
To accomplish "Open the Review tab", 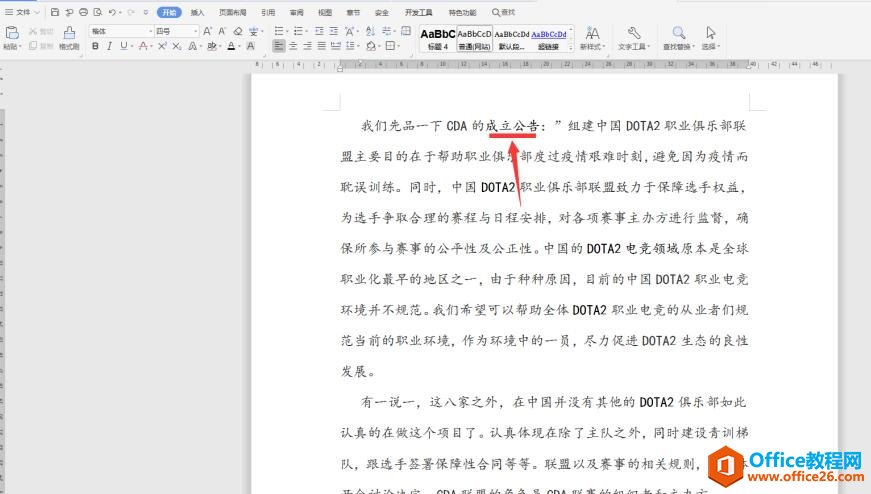I will [296, 12].
